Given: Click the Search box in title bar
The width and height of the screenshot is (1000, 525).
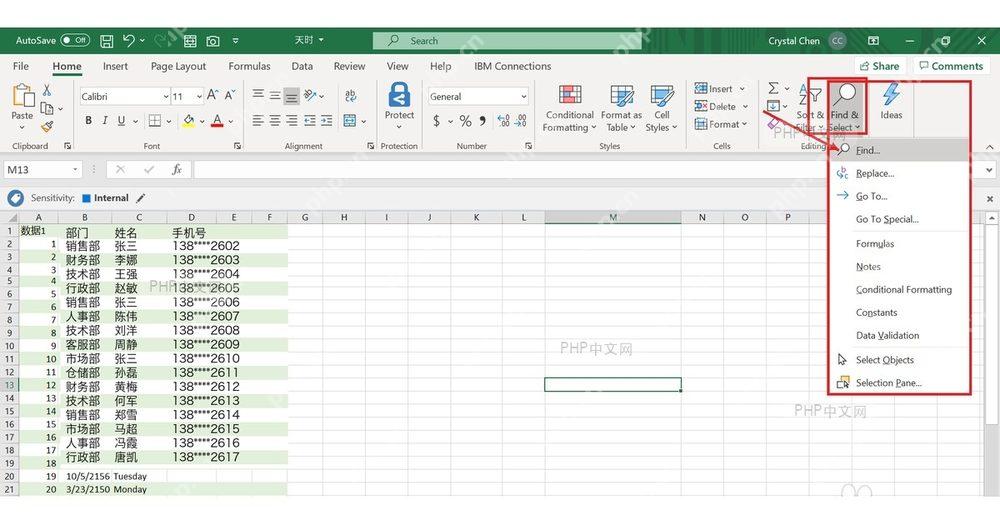Looking at the screenshot, I should [x=507, y=40].
